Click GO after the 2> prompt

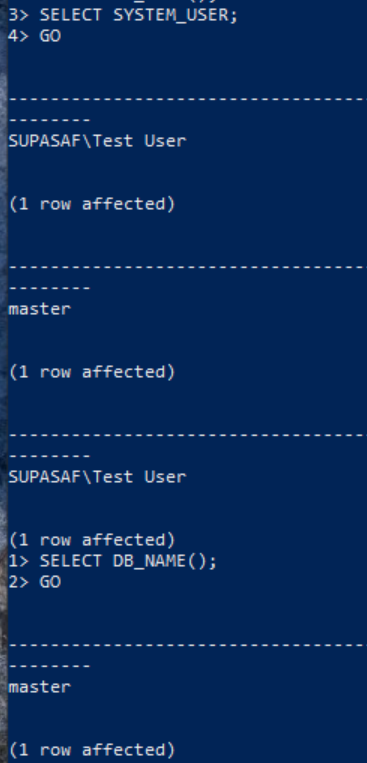coord(50,582)
